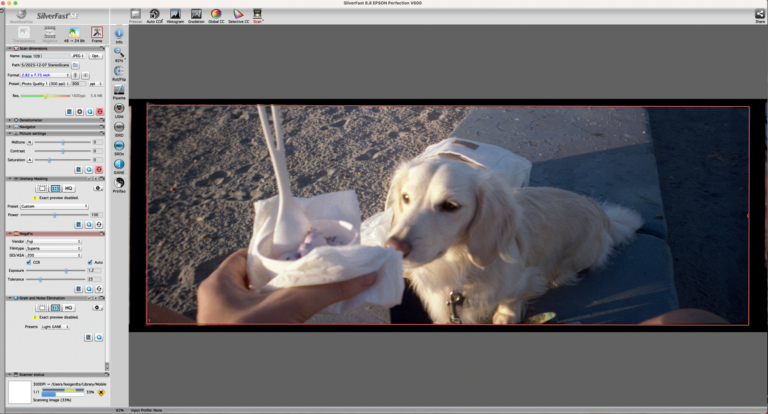
Task: Click the Global CC color wheel icon
Action: click(x=215, y=15)
